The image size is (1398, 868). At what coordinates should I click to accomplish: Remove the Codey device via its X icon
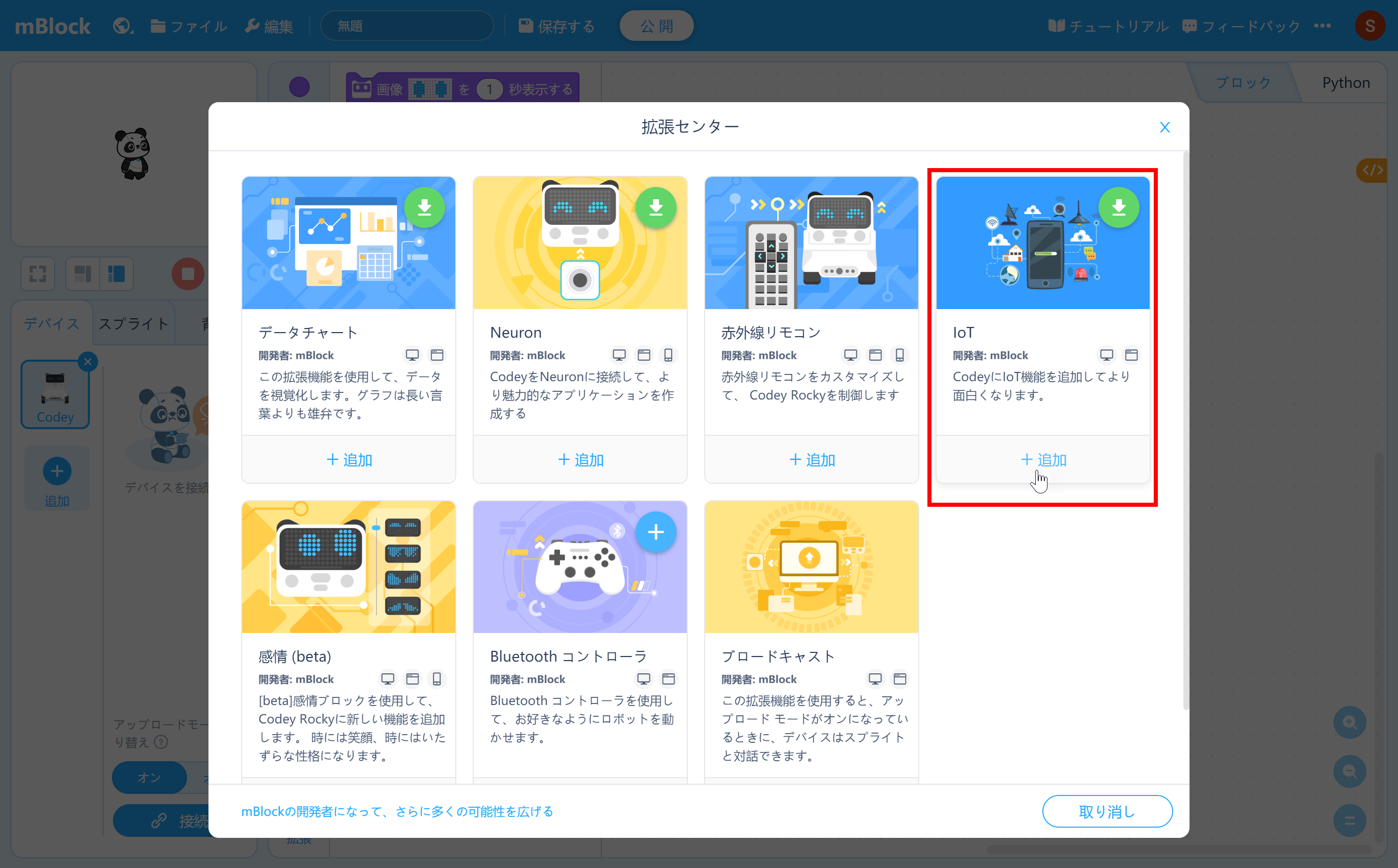tap(88, 362)
